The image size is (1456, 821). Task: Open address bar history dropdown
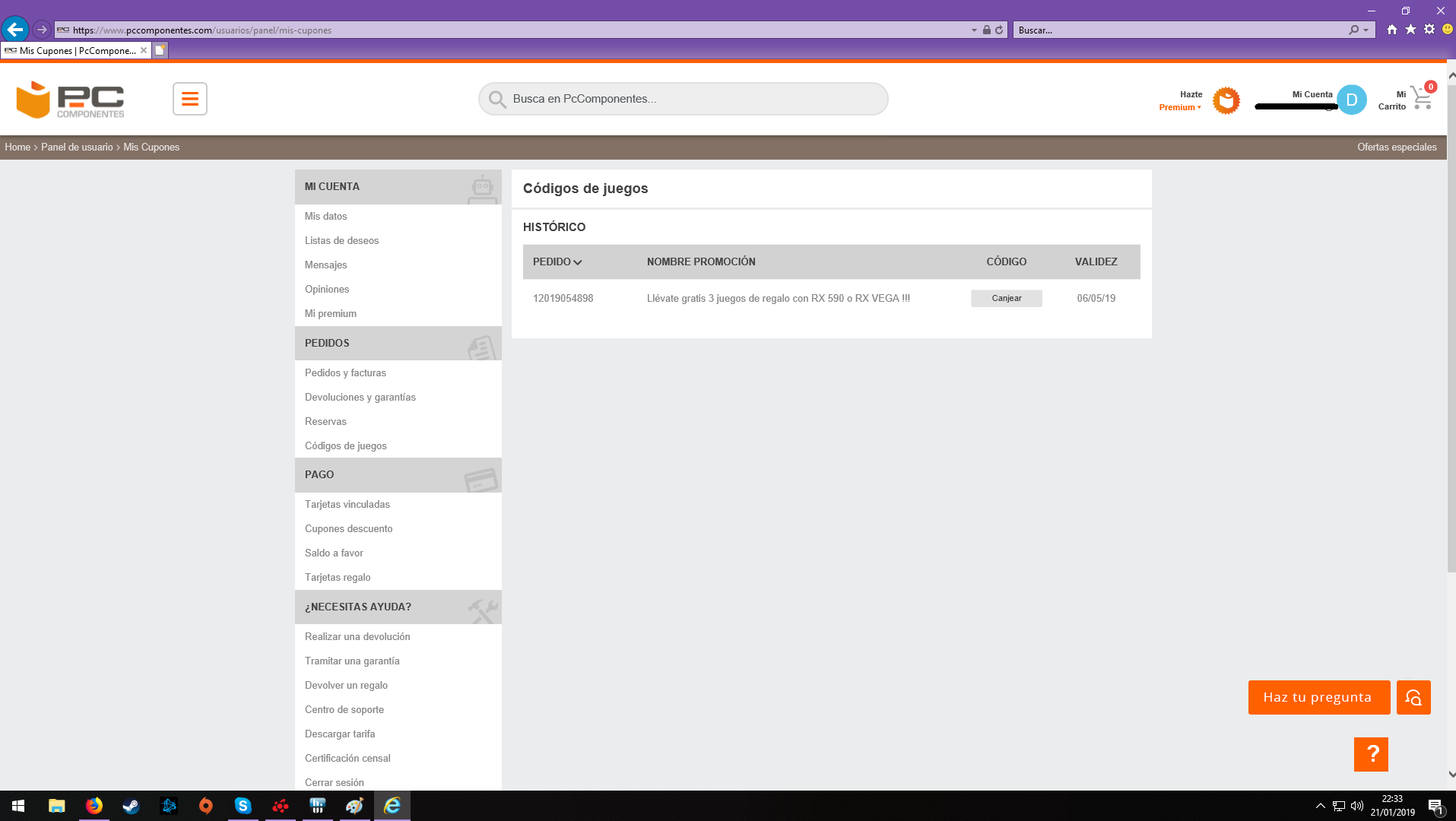[974, 30]
